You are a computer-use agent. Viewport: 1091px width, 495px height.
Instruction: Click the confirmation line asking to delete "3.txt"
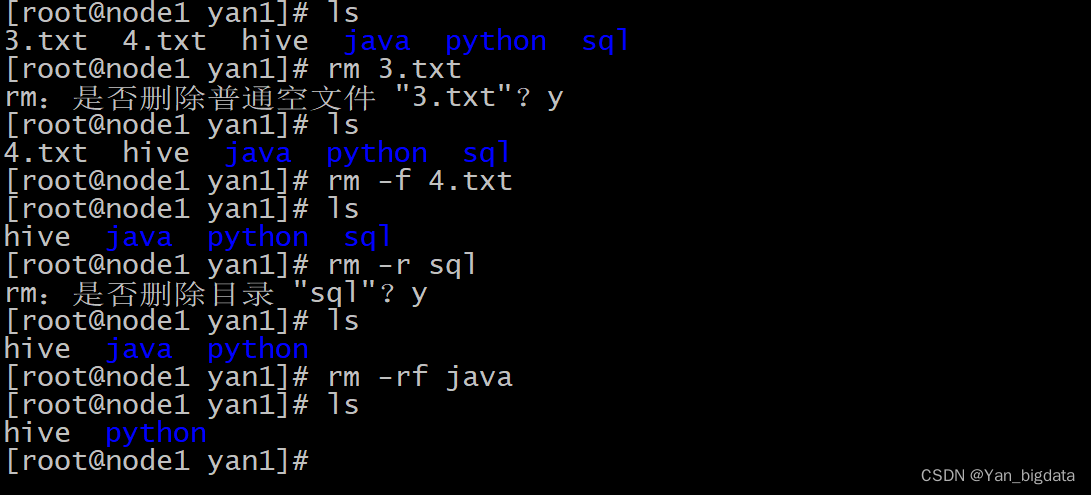click(283, 97)
